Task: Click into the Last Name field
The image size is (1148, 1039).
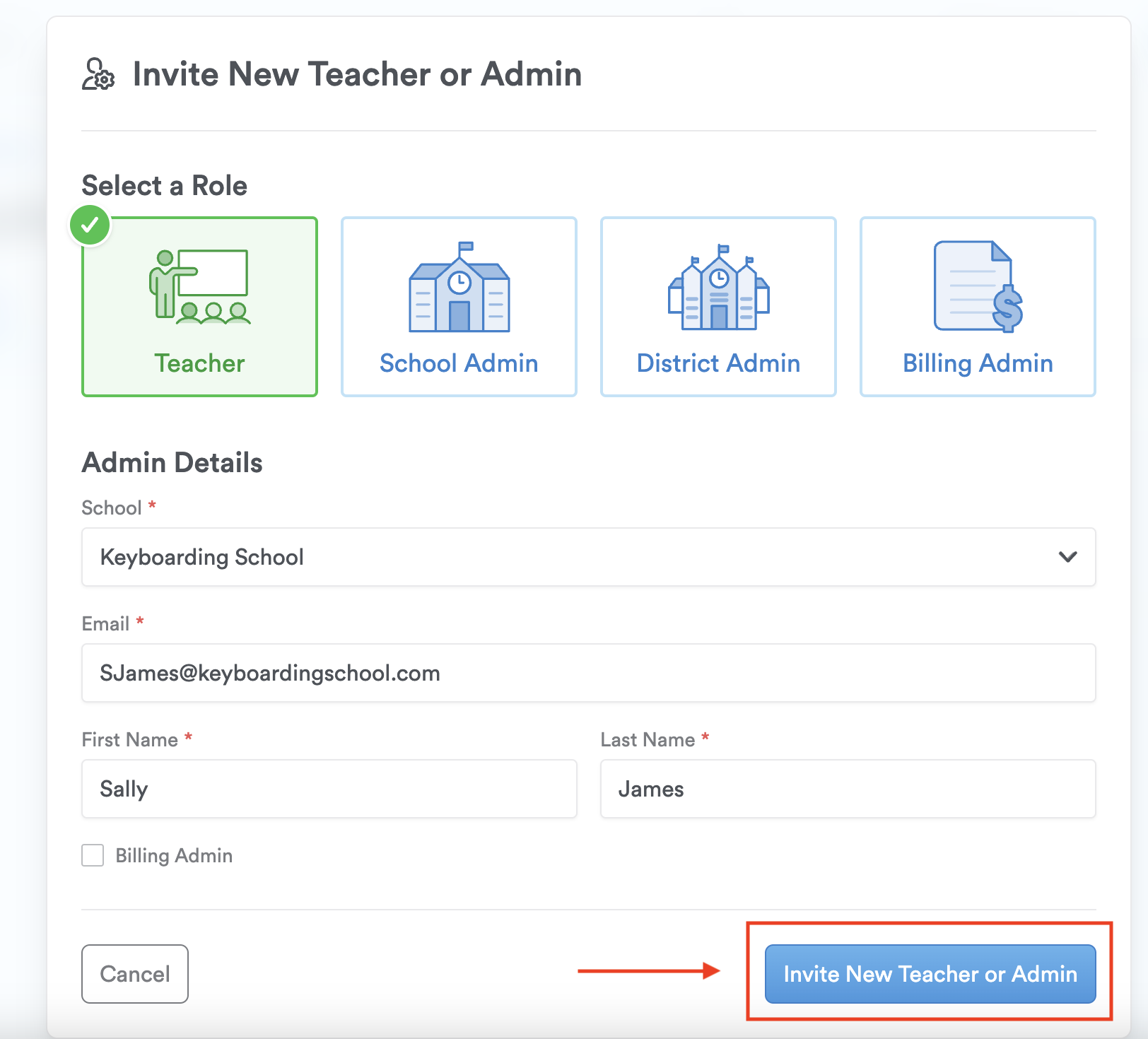Action: (848, 789)
